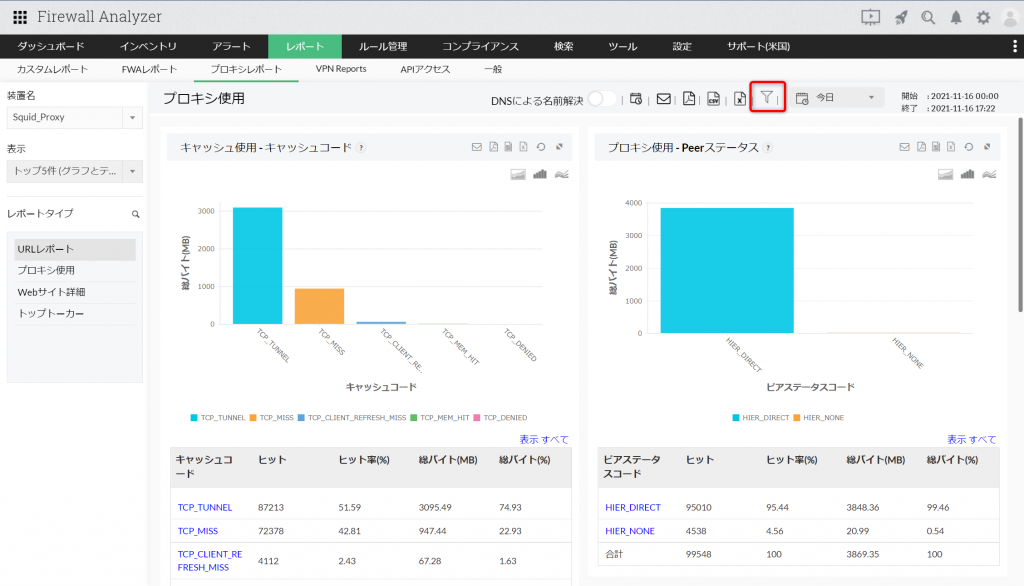Image resolution: width=1024 pixels, height=586 pixels.
Task: Open HIER_DIRECT peer status link
Action: [x=633, y=508]
